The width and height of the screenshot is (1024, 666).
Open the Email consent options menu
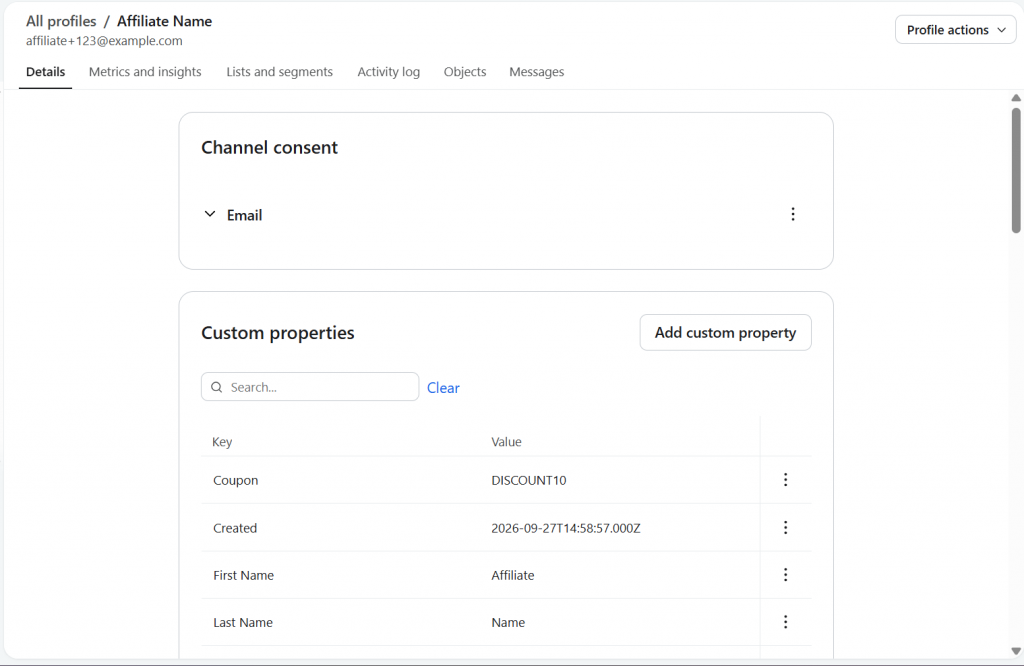[x=793, y=214]
